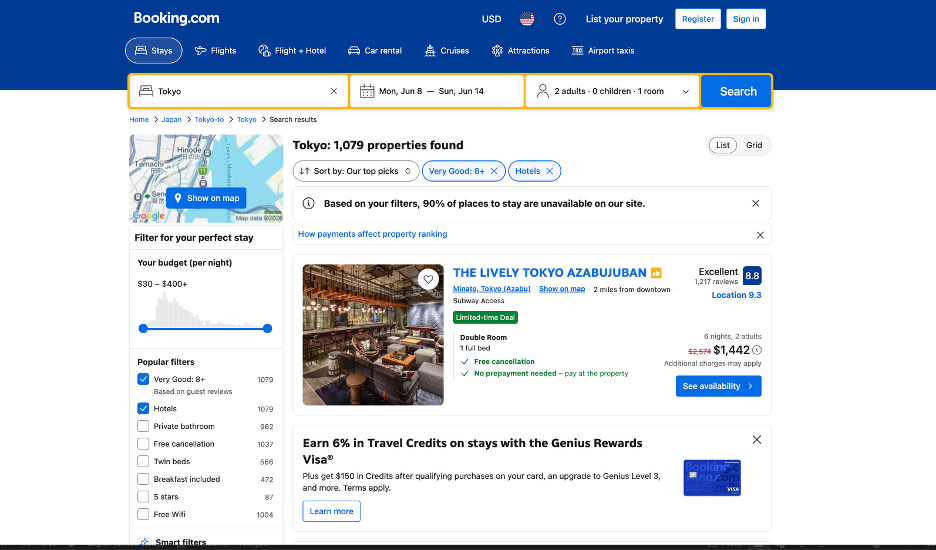Screen dimensions: 936x550
Task: Select the Cruises tab
Action: point(447,51)
